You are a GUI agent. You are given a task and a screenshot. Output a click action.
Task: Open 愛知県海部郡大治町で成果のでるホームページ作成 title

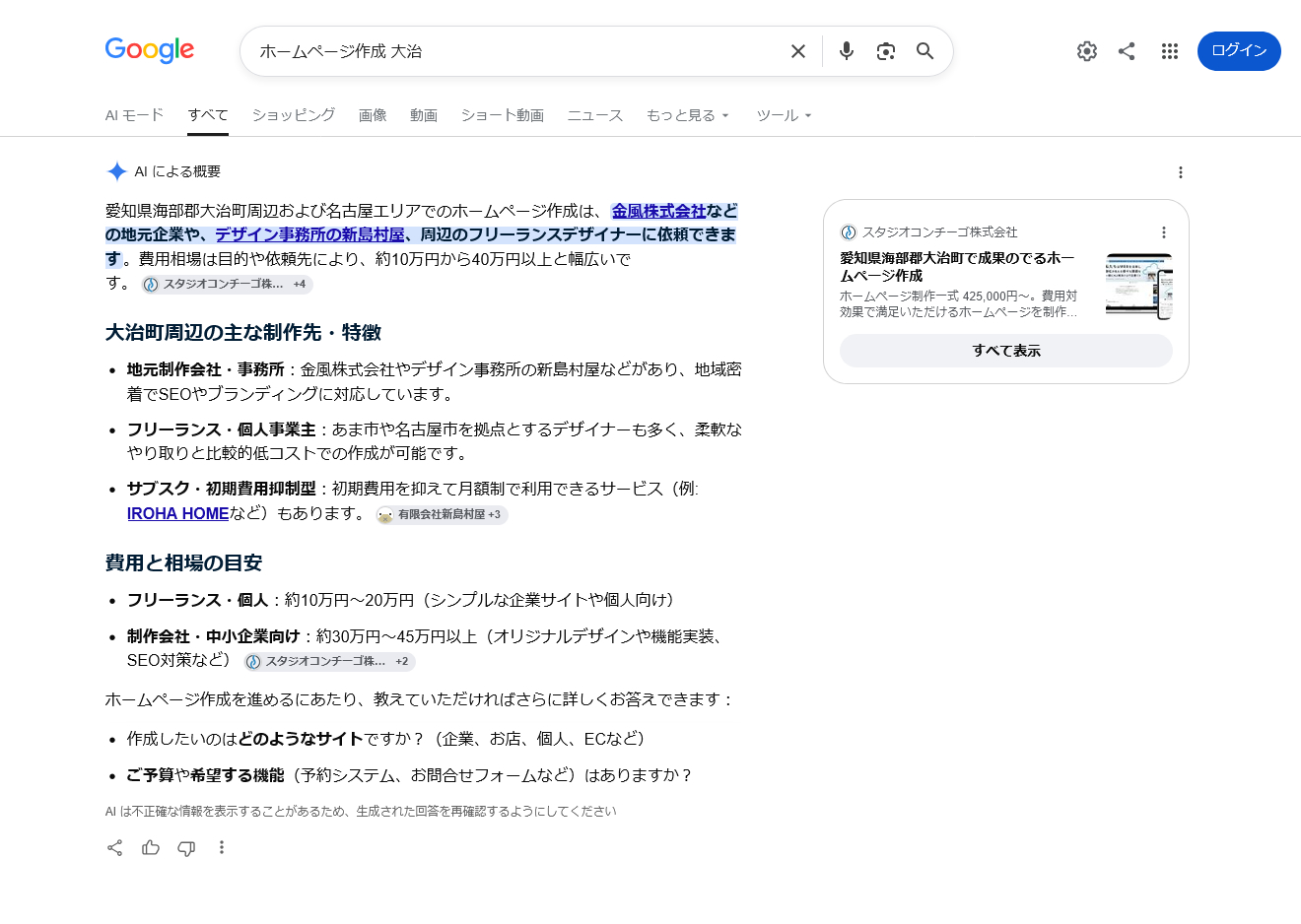(x=958, y=267)
